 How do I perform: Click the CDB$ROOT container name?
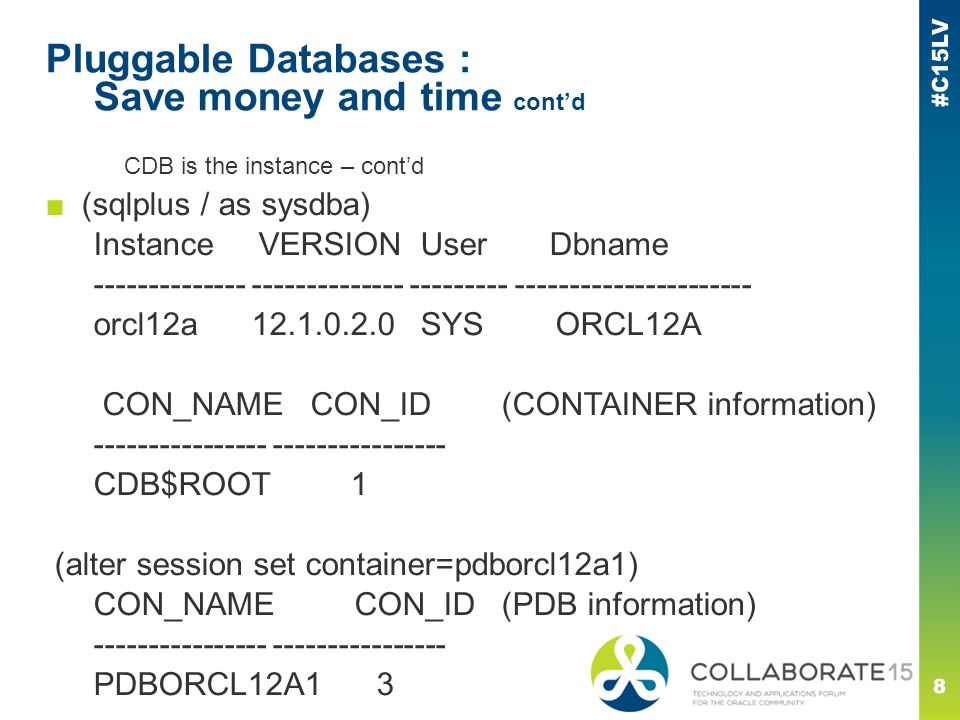pos(182,484)
